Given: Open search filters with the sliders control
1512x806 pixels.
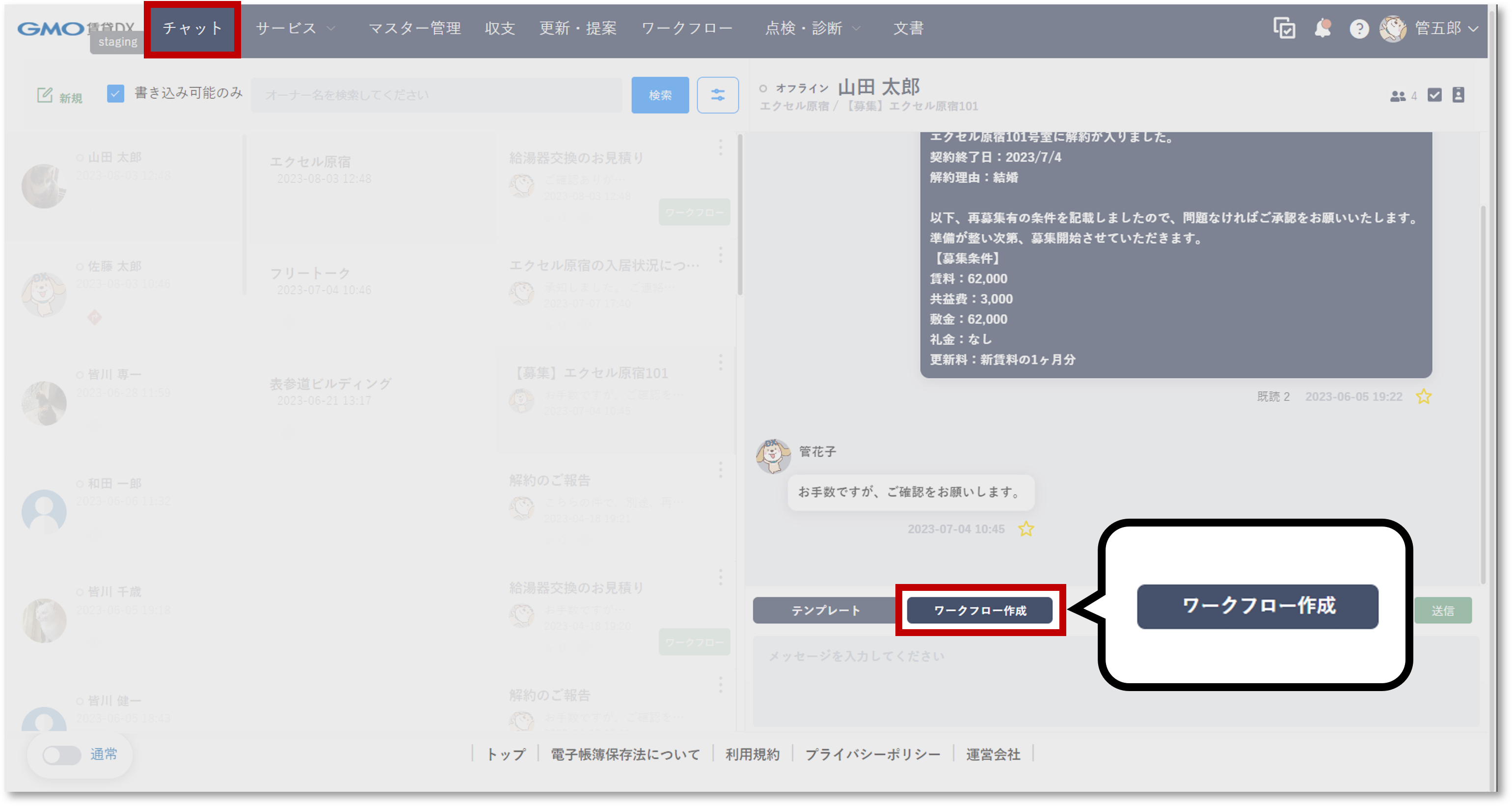Looking at the screenshot, I should [x=717, y=95].
